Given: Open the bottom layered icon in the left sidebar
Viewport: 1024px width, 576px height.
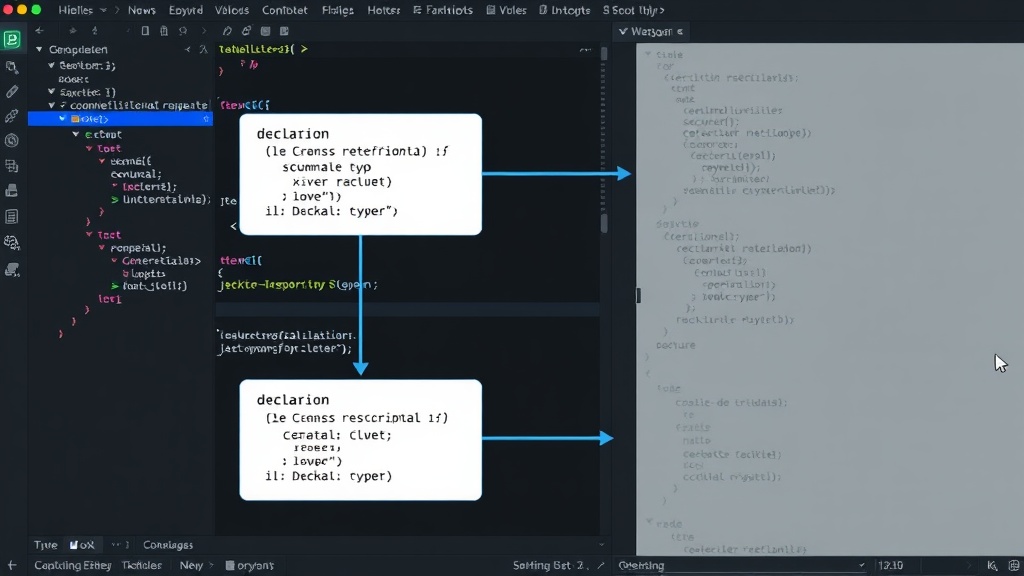Looking at the screenshot, I should (12, 270).
